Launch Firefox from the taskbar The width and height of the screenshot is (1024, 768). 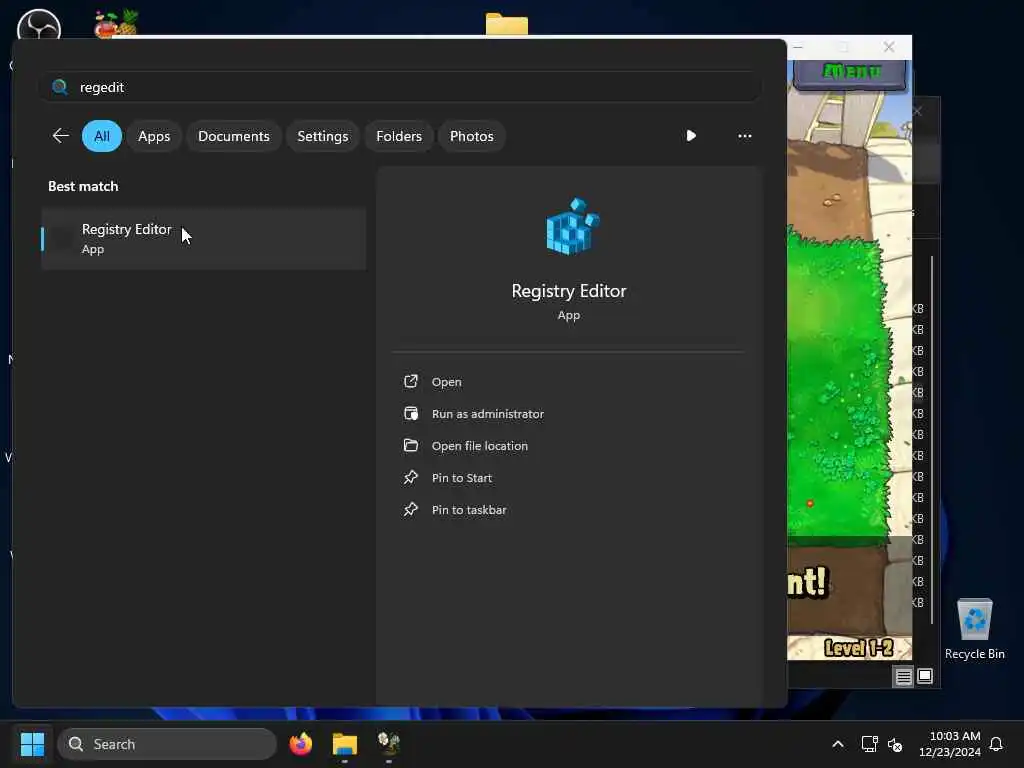click(301, 744)
